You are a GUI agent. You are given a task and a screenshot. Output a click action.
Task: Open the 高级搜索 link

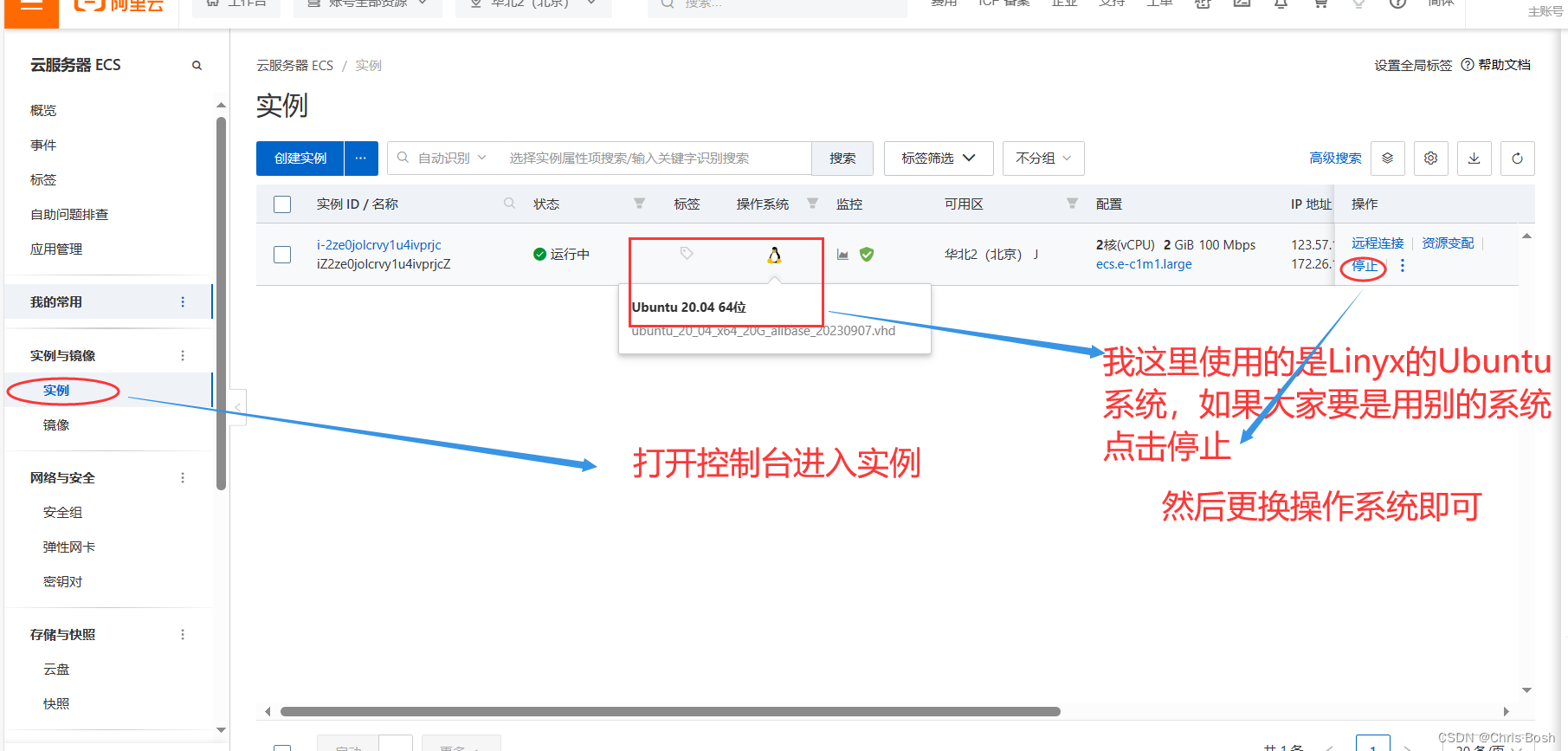[1335, 159]
